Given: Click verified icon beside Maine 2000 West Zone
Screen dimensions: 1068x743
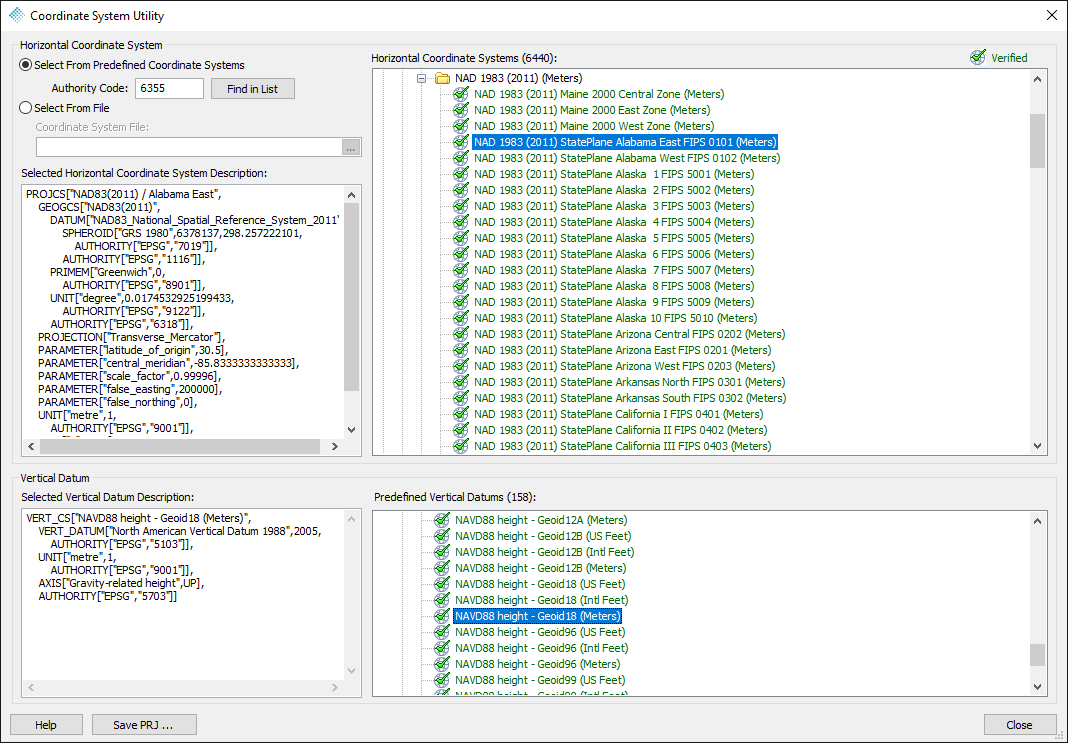Looking at the screenshot, I should click(x=461, y=126).
